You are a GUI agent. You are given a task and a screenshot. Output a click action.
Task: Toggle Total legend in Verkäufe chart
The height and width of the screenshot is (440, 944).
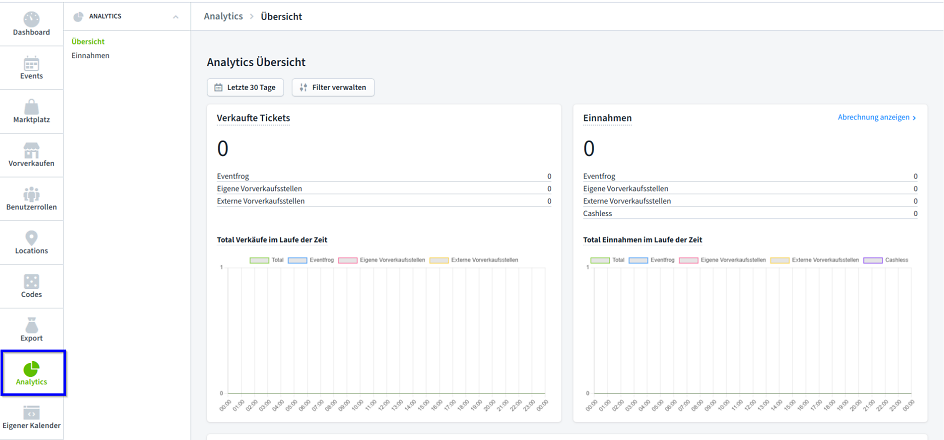point(259,260)
